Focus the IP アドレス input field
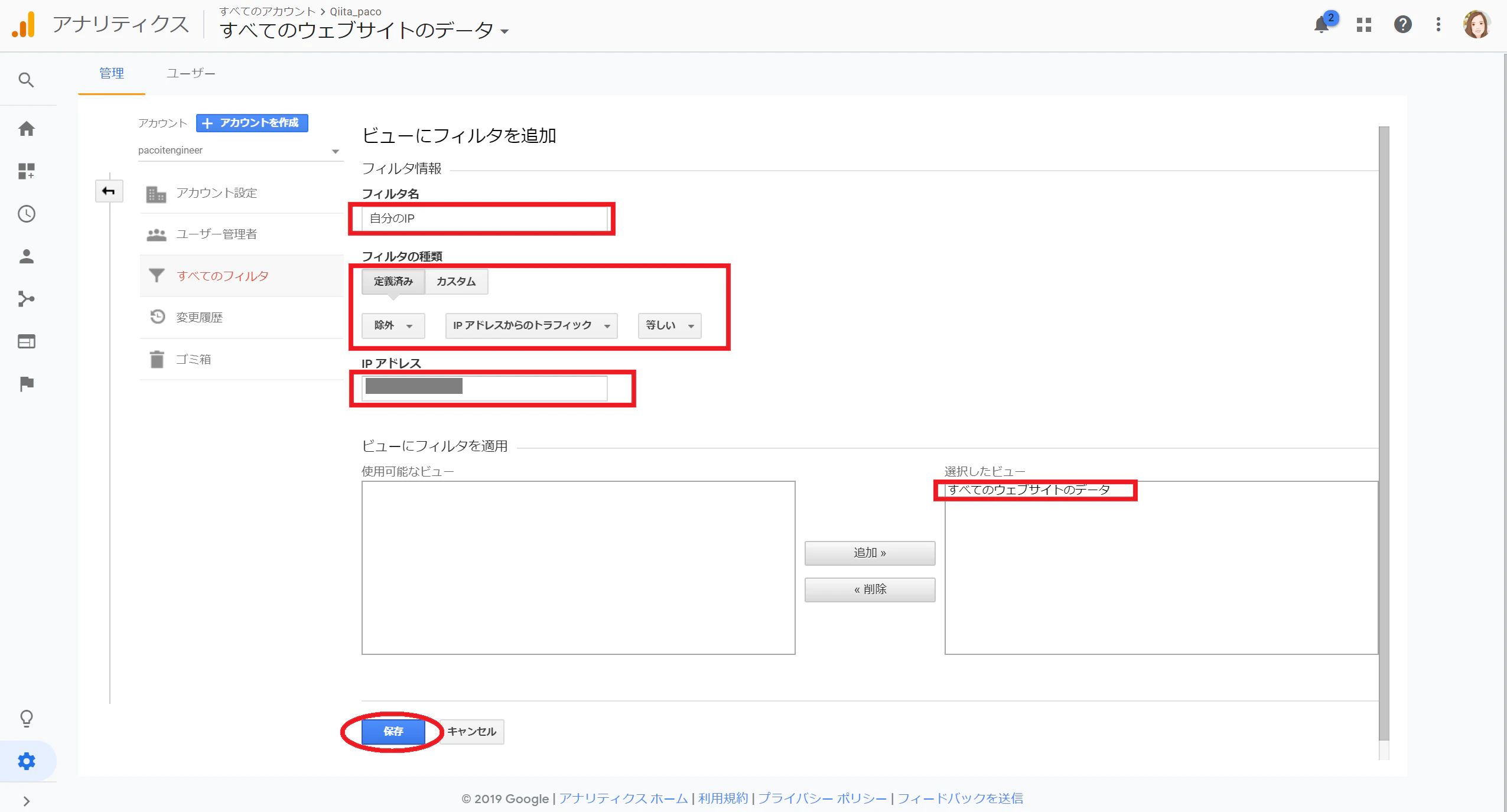This screenshot has width=1507, height=812. click(x=484, y=388)
